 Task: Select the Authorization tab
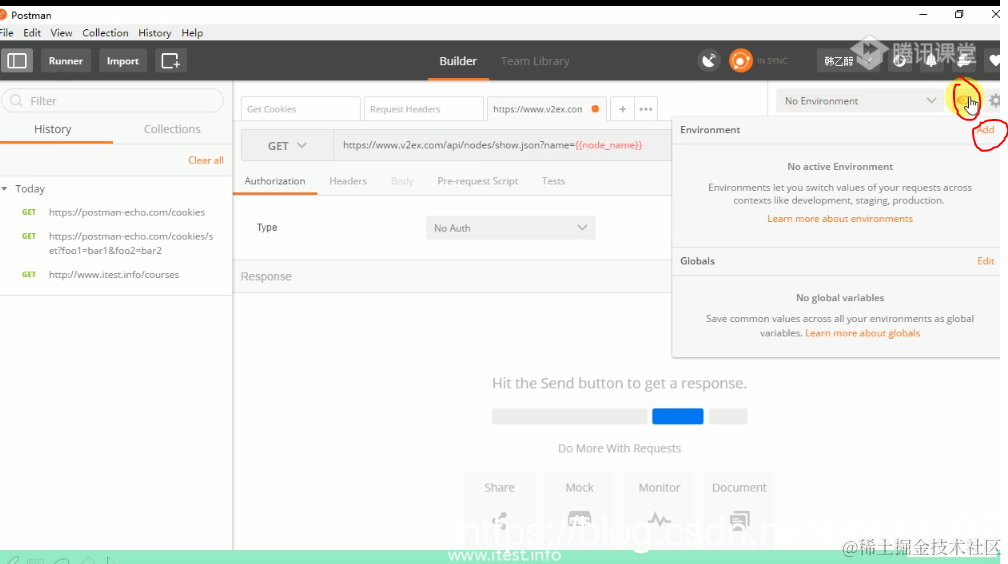274,181
